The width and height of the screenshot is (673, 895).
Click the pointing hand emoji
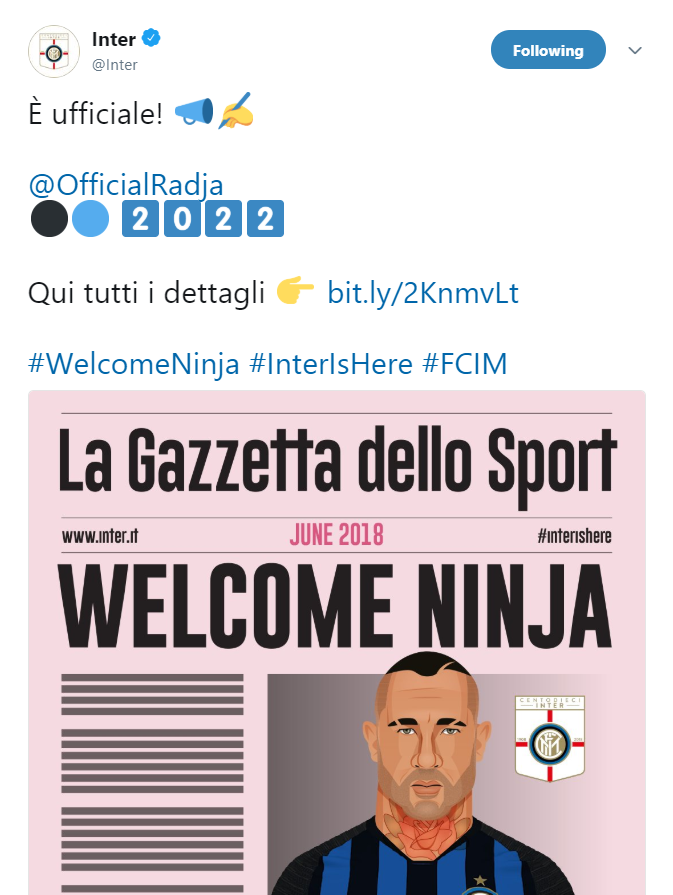point(295,292)
